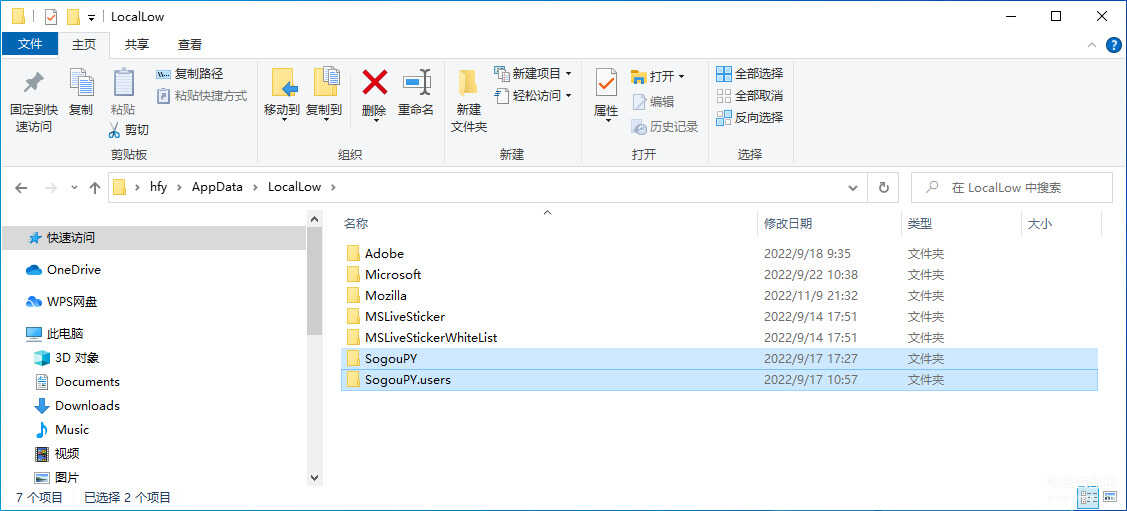Click Select None (全部取消)

tap(750, 96)
